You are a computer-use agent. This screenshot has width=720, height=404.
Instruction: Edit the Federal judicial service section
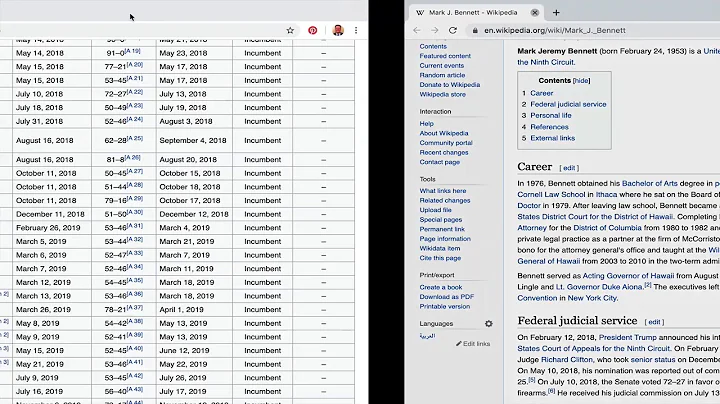654,322
